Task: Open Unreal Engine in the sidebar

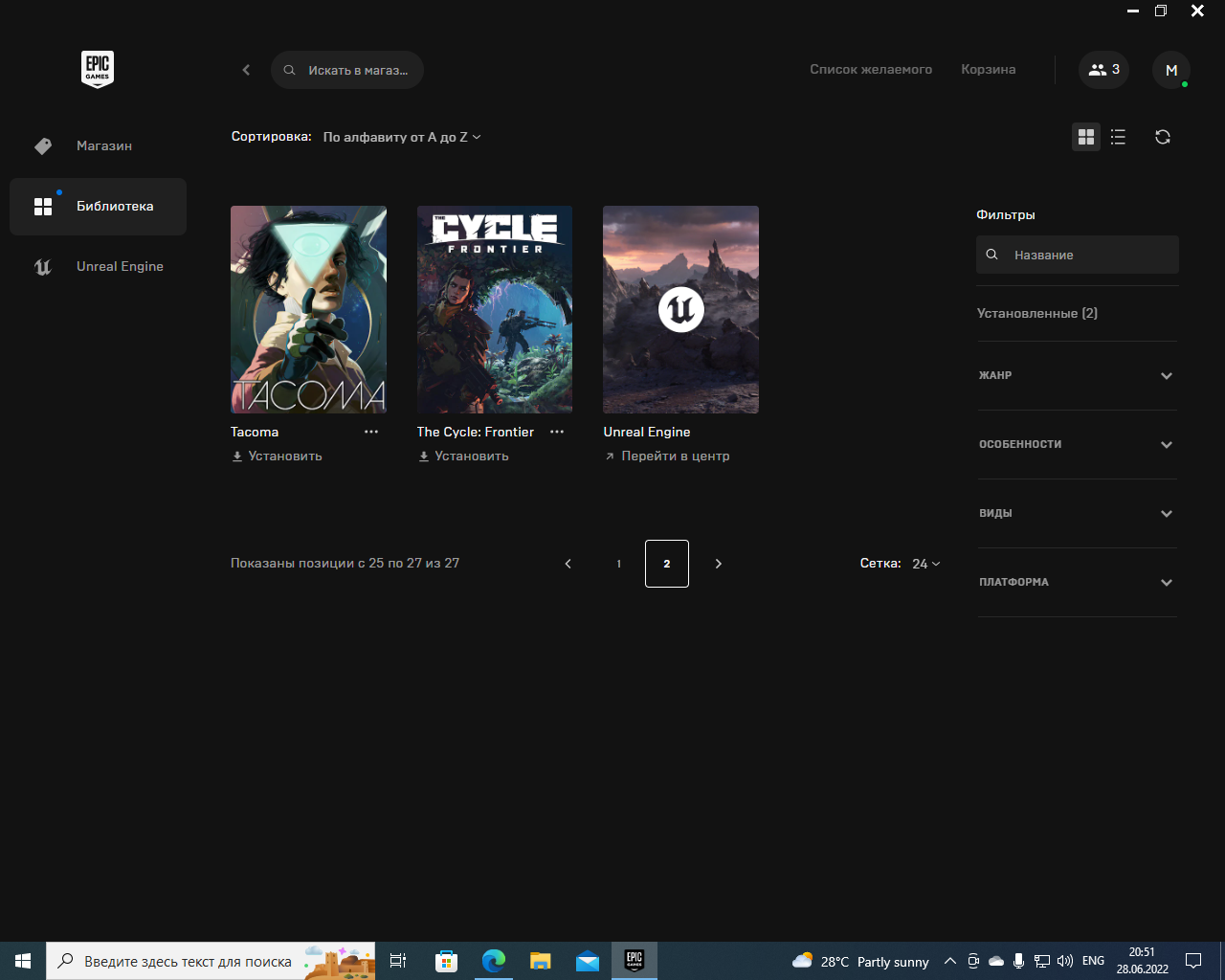Action: tap(98, 267)
